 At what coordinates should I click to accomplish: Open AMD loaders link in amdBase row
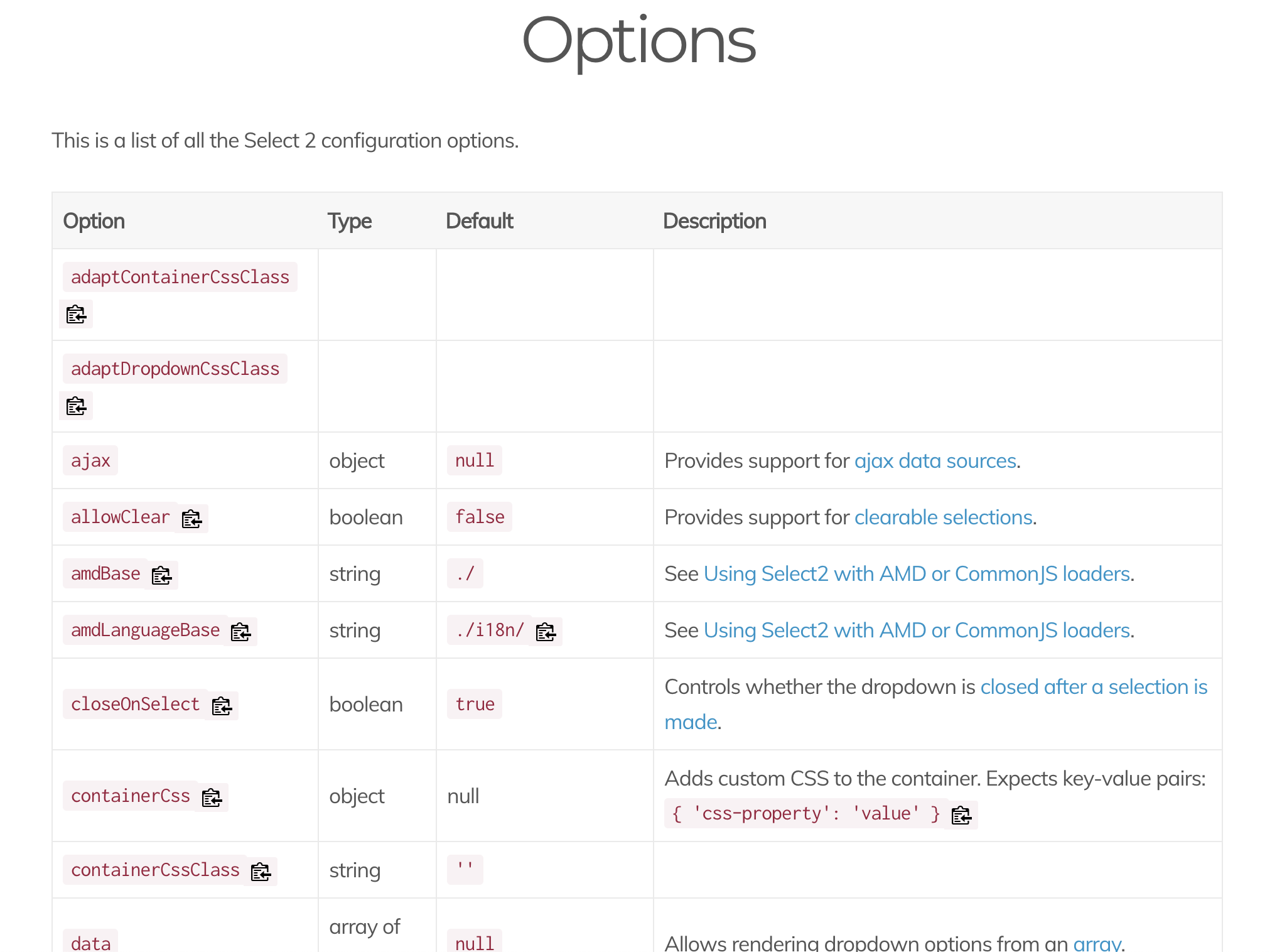[917, 574]
